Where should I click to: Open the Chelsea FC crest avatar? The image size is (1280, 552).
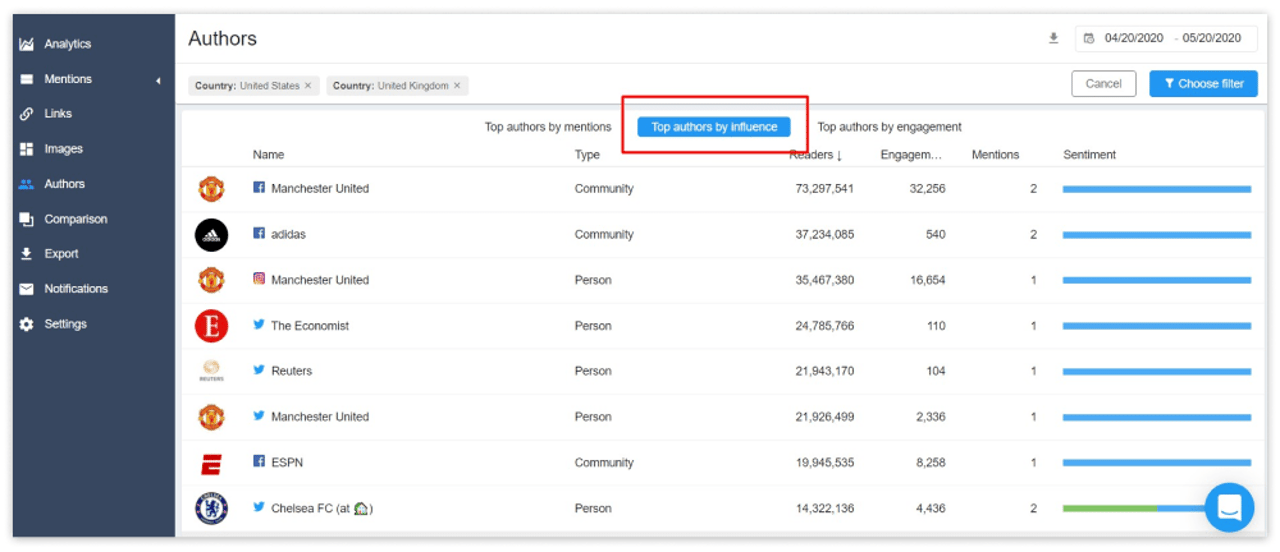tap(211, 509)
